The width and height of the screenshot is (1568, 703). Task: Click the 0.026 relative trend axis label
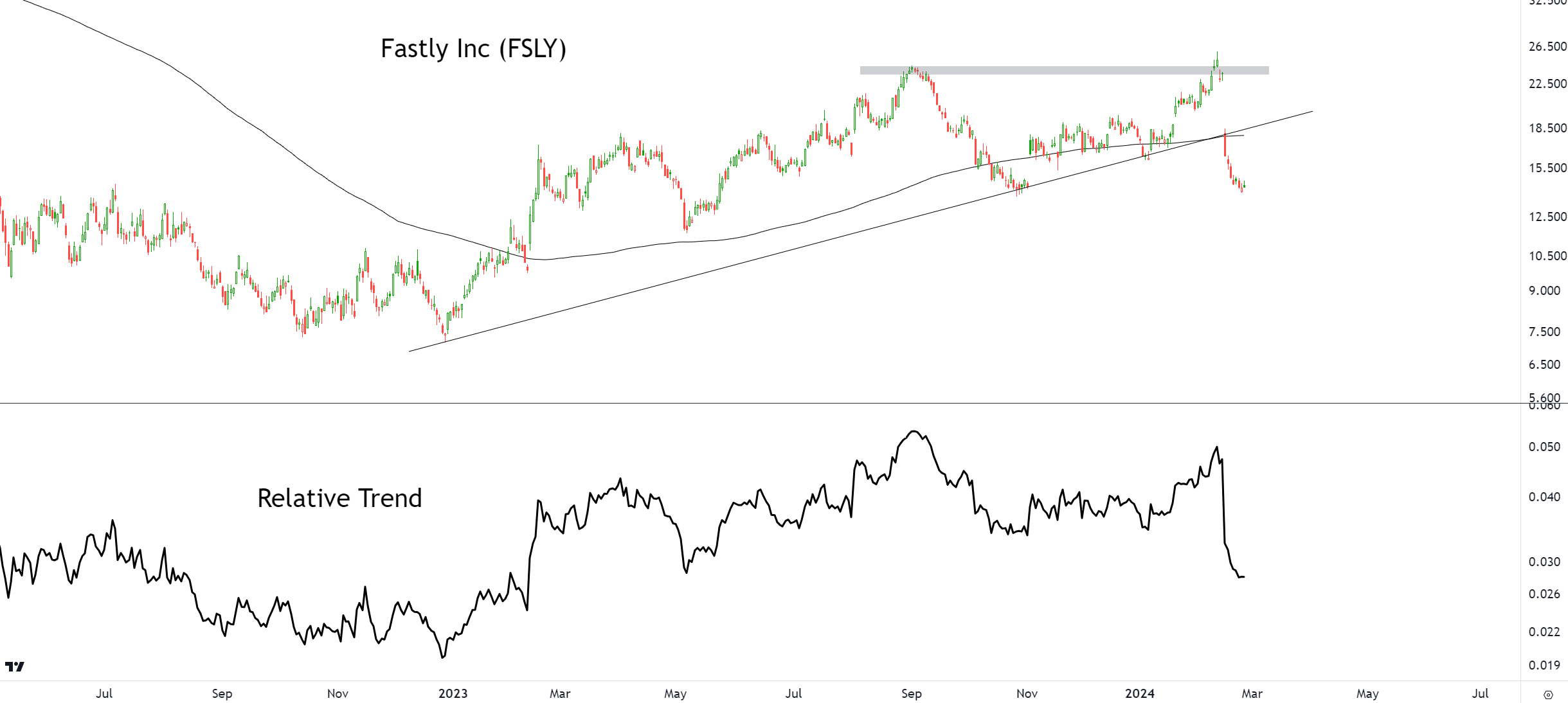pyautogui.click(x=1544, y=594)
